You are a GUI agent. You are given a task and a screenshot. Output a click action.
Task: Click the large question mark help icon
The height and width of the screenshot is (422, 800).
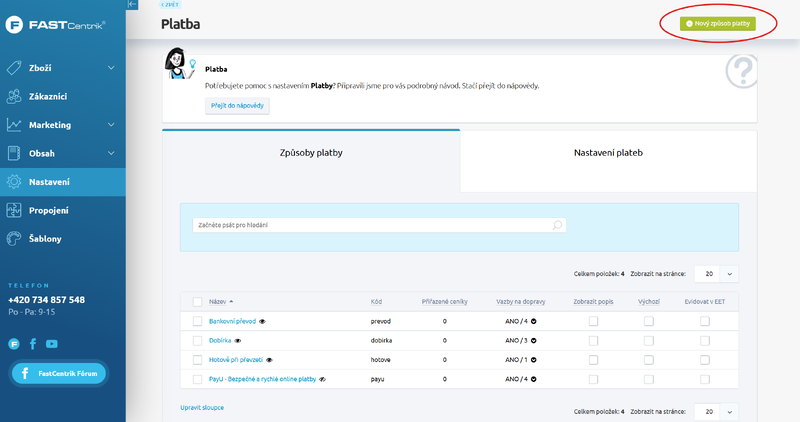click(x=741, y=71)
